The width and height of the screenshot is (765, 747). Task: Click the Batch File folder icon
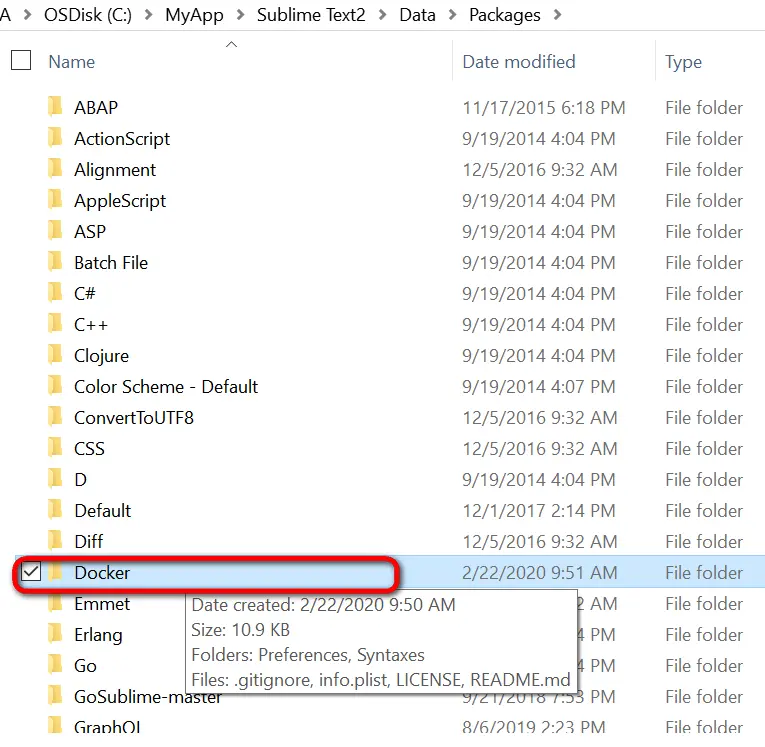(55, 262)
